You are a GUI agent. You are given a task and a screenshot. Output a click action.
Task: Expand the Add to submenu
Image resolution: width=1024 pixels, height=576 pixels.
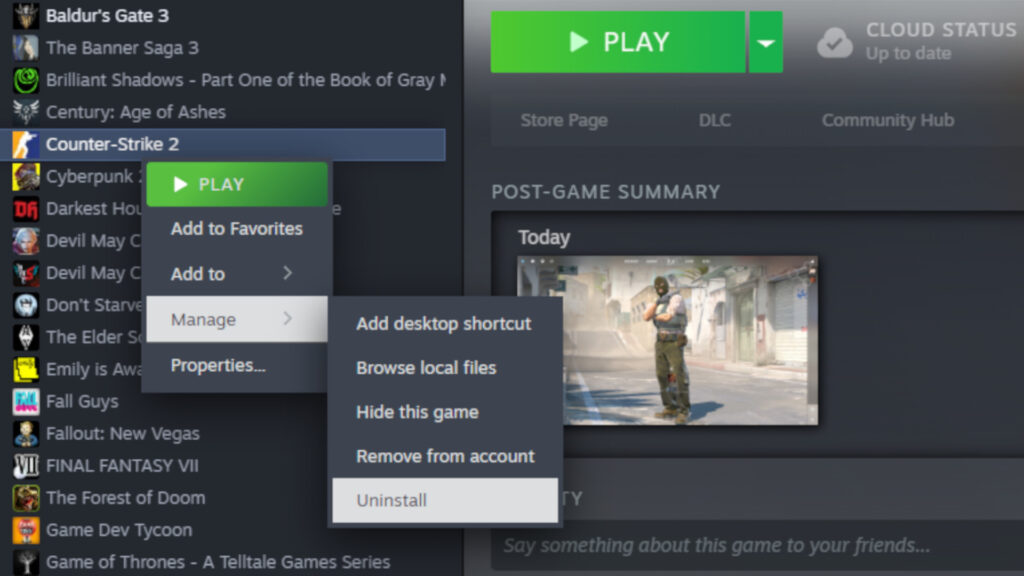237,273
